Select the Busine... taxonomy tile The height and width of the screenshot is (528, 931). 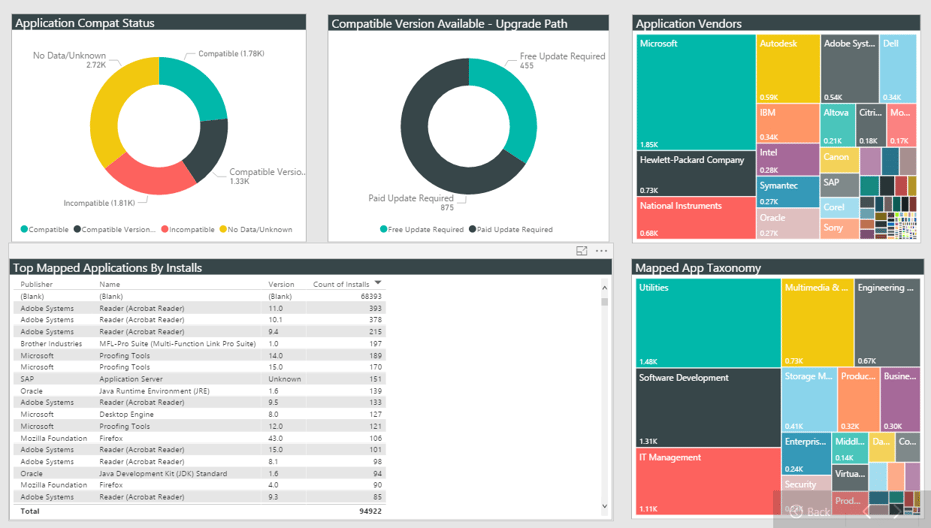[900, 400]
